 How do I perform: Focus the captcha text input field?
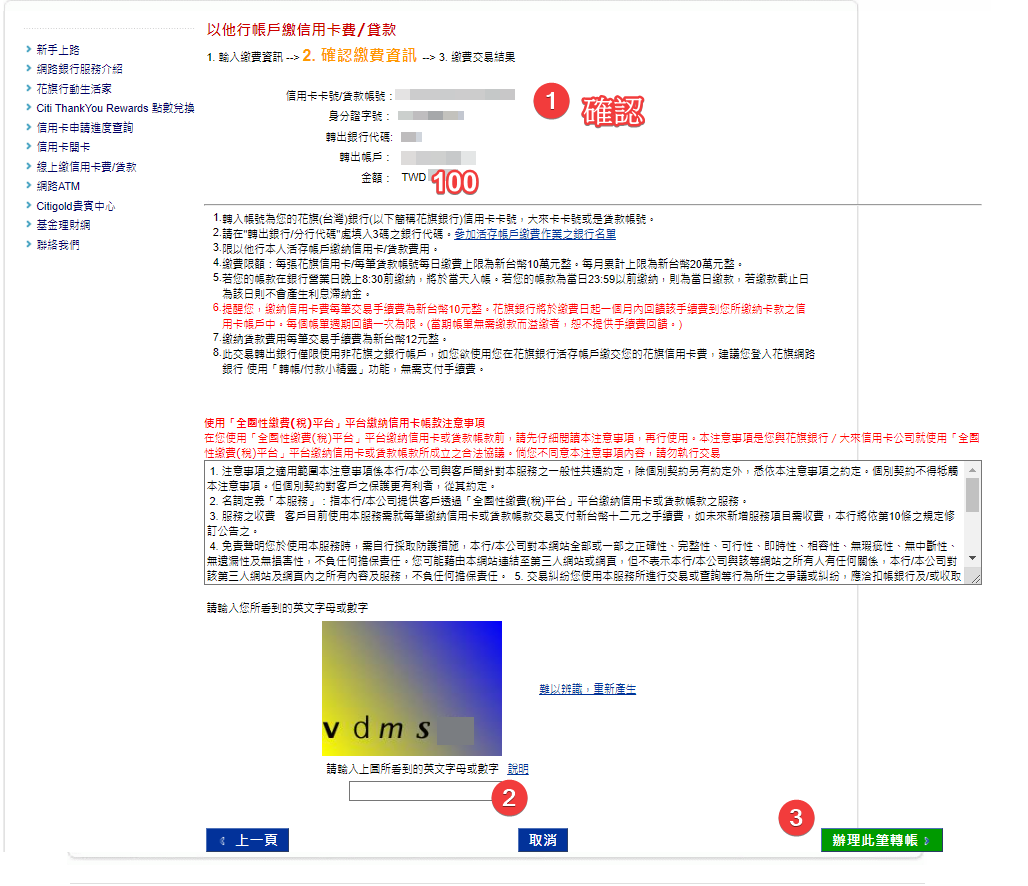coord(420,791)
